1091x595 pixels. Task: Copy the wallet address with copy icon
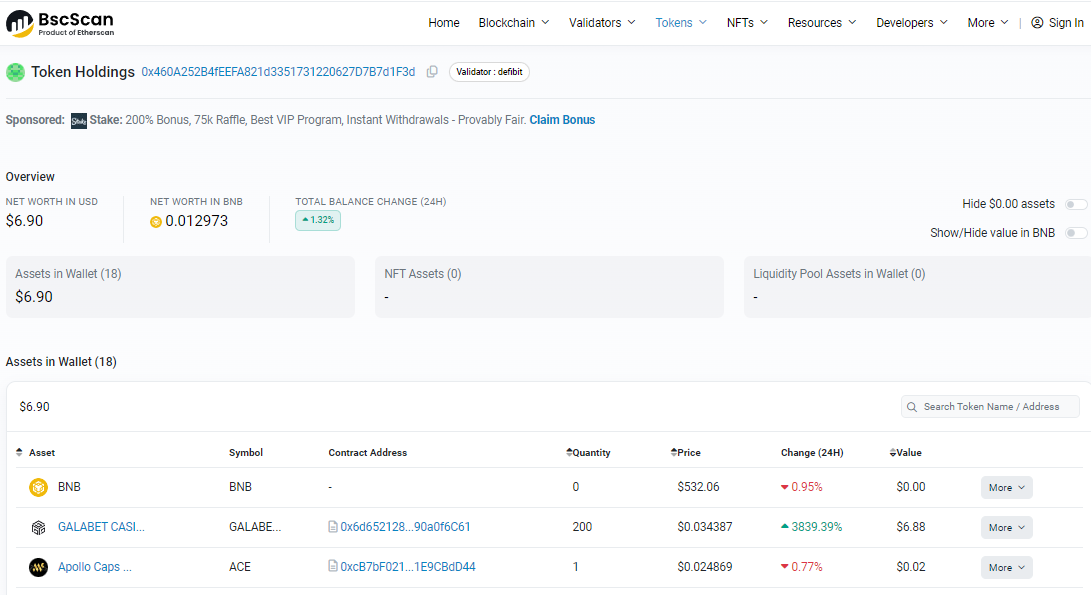click(432, 72)
